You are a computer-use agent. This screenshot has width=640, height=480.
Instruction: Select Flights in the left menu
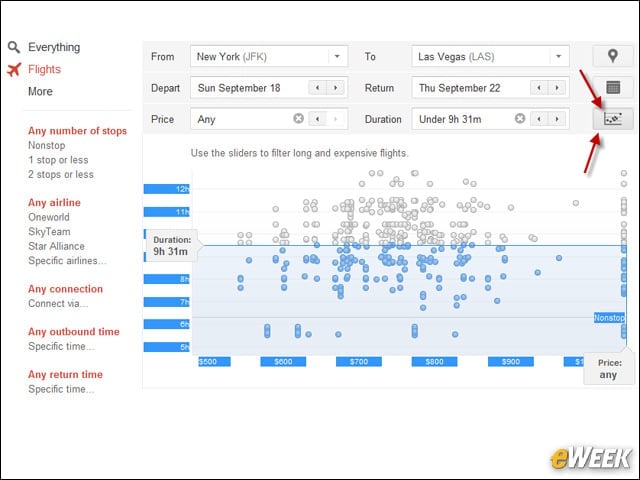[x=44, y=69]
